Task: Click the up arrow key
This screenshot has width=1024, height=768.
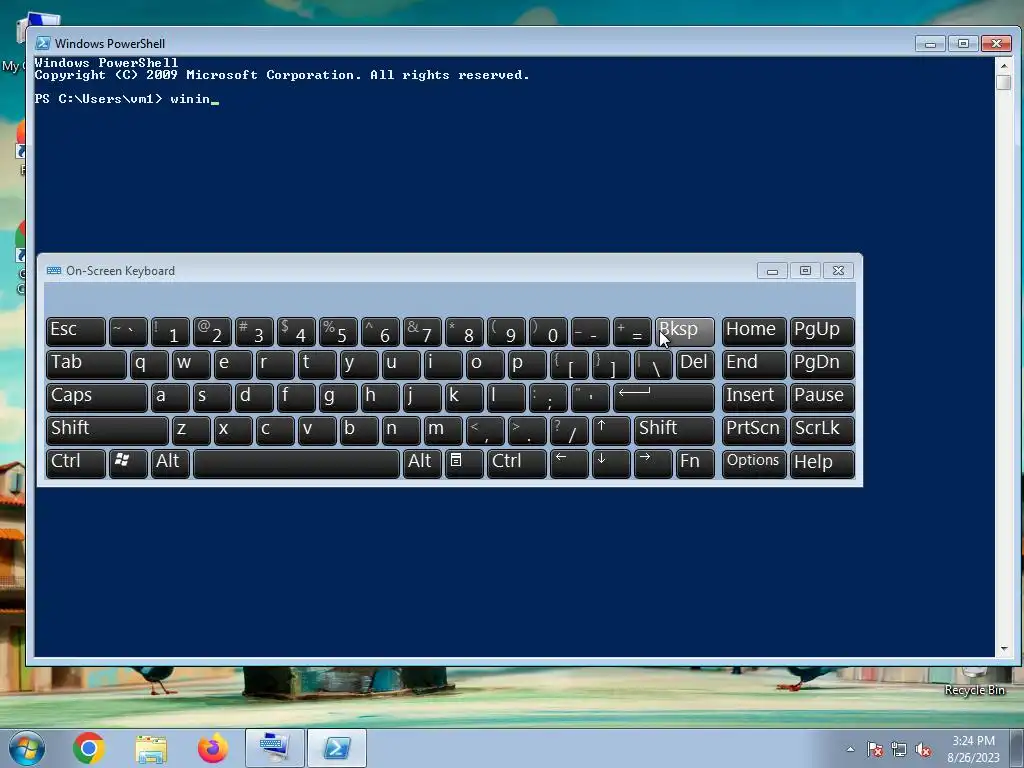Action: tap(611, 430)
